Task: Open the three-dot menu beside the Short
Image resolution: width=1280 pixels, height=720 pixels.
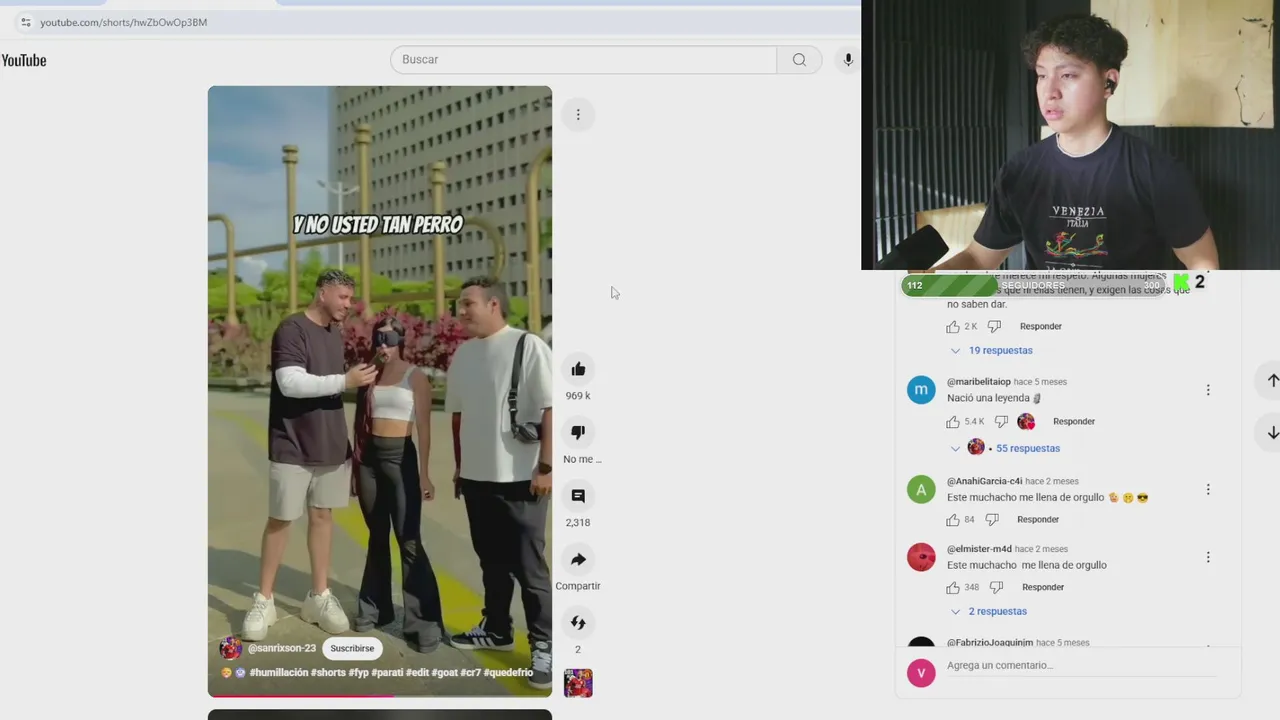Action: coord(578,115)
